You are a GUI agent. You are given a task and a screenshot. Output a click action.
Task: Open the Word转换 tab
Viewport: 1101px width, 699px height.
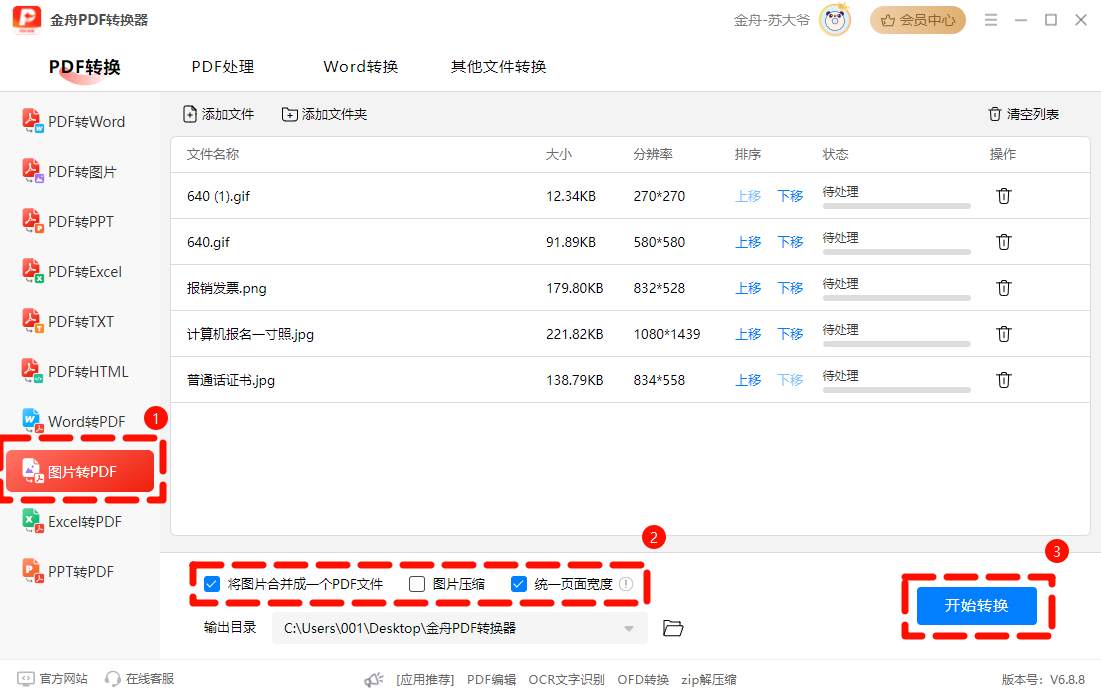click(x=361, y=67)
